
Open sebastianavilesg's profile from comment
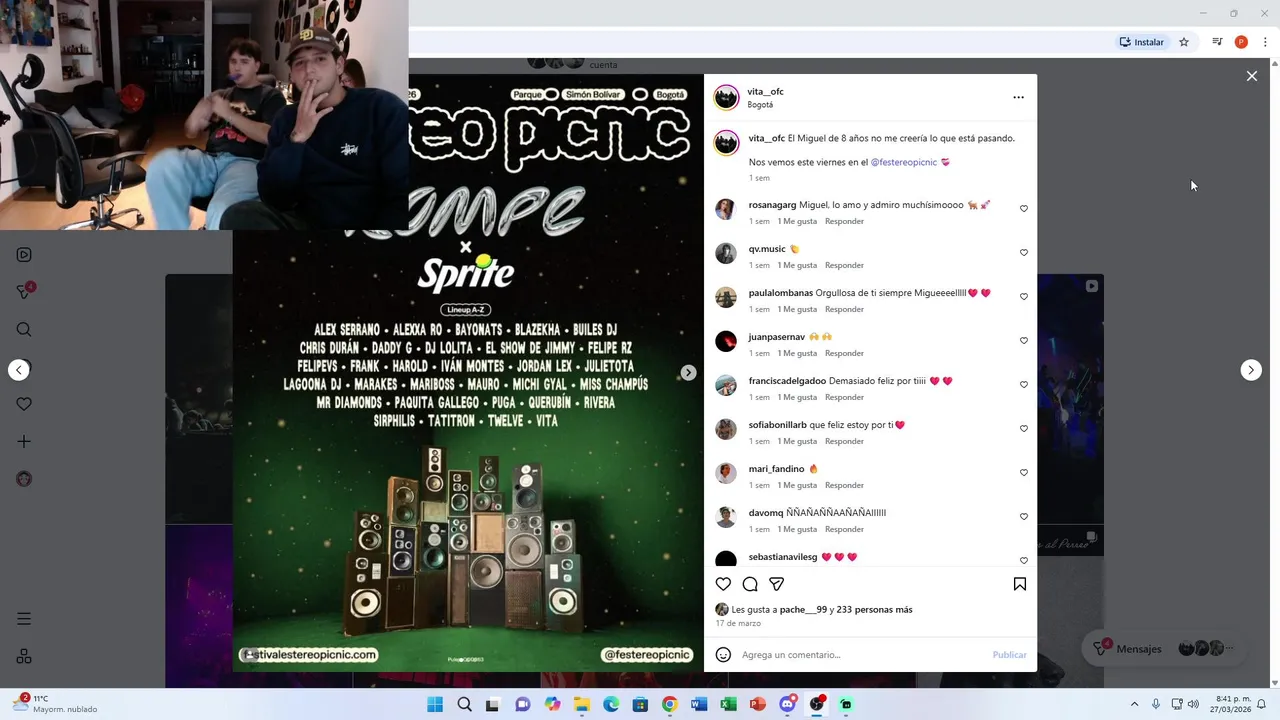(783, 557)
